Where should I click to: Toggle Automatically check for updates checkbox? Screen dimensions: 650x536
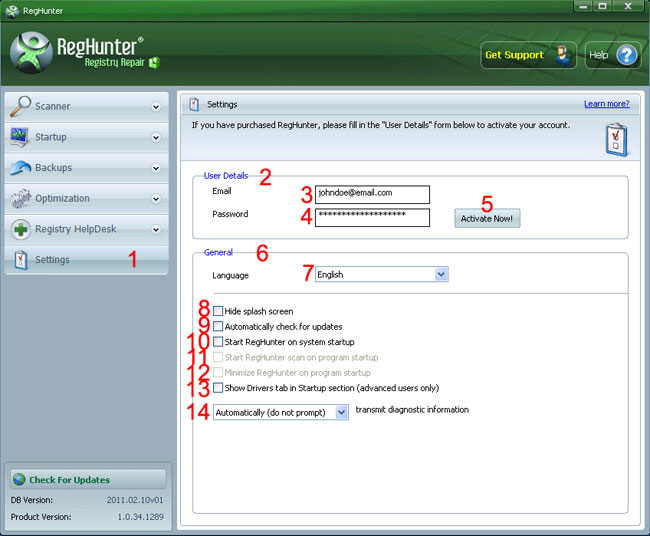click(218, 327)
